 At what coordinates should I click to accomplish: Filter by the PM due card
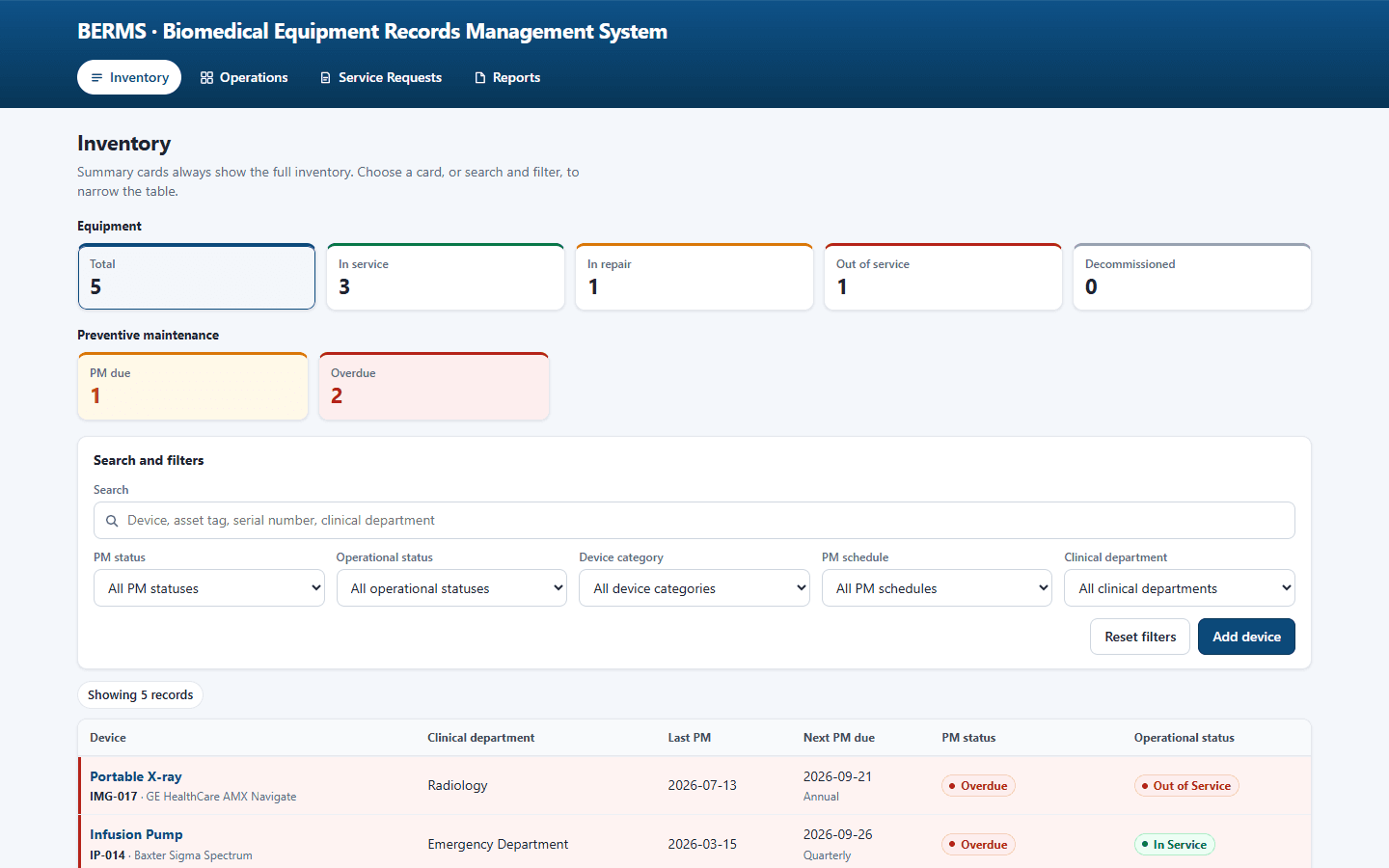pyautogui.click(x=193, y=386)
